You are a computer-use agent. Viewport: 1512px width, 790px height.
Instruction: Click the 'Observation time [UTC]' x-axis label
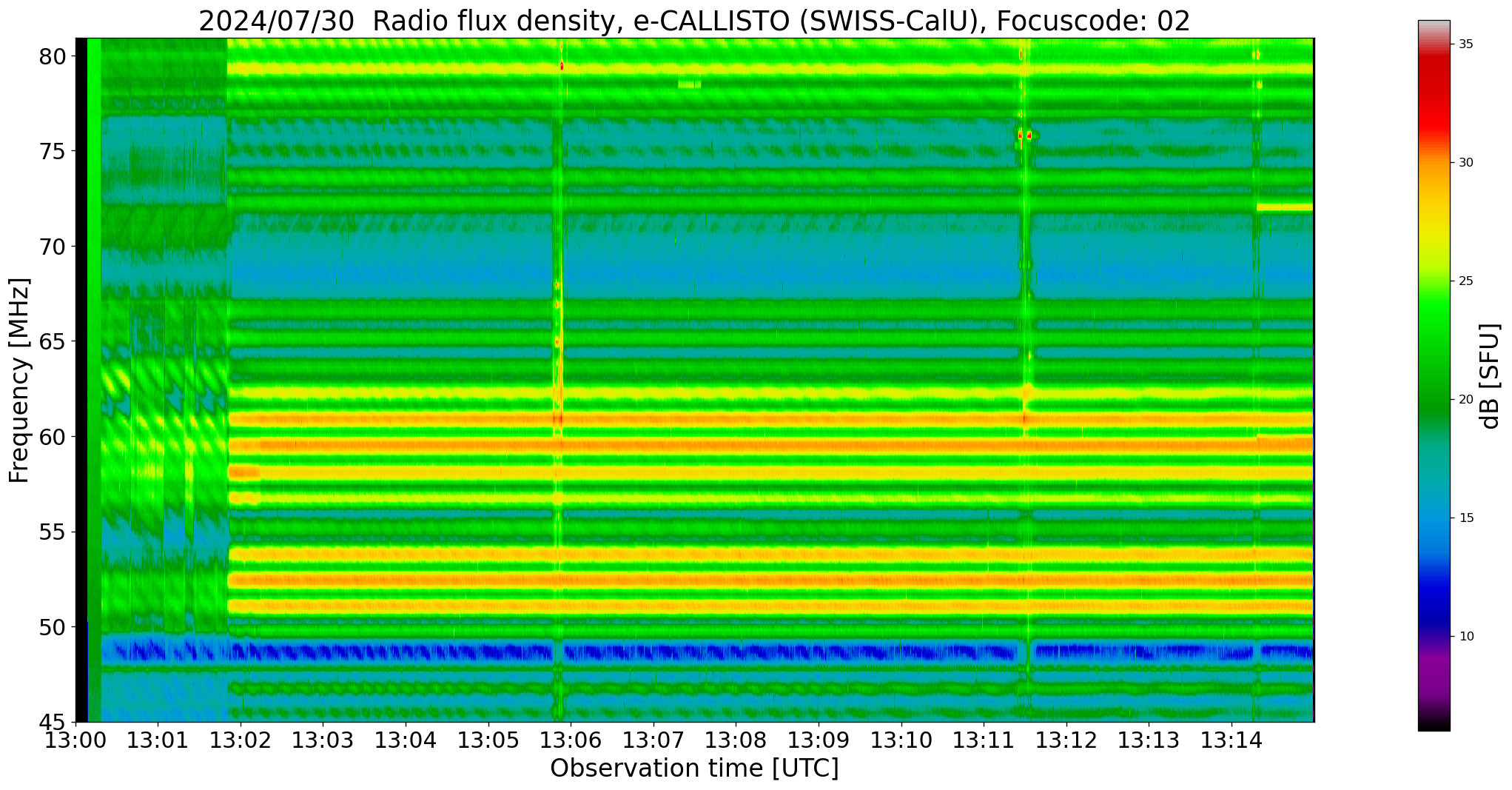click(x=694, y=769)
